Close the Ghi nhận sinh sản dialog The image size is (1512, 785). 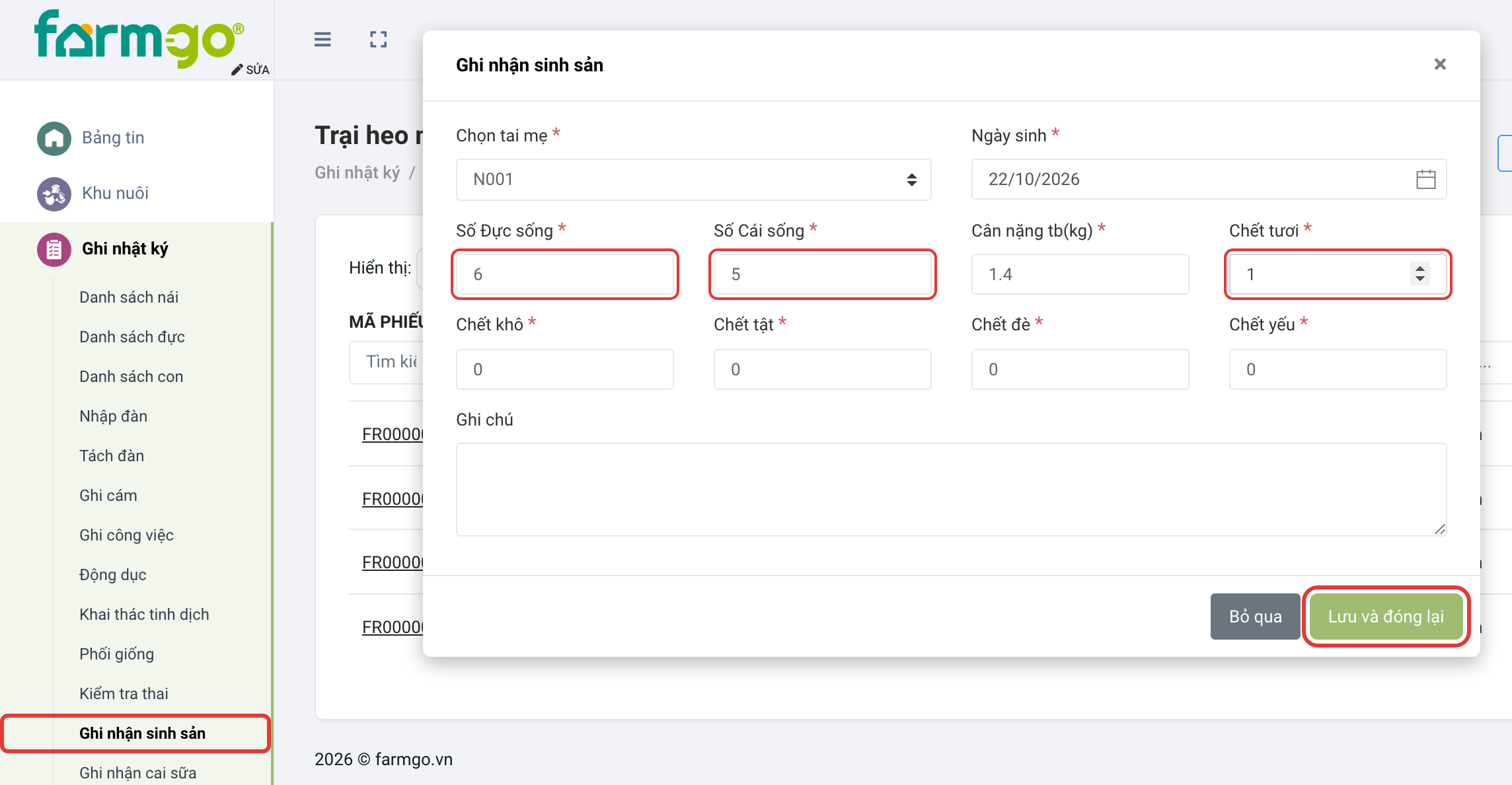[x=1440, y=64]
